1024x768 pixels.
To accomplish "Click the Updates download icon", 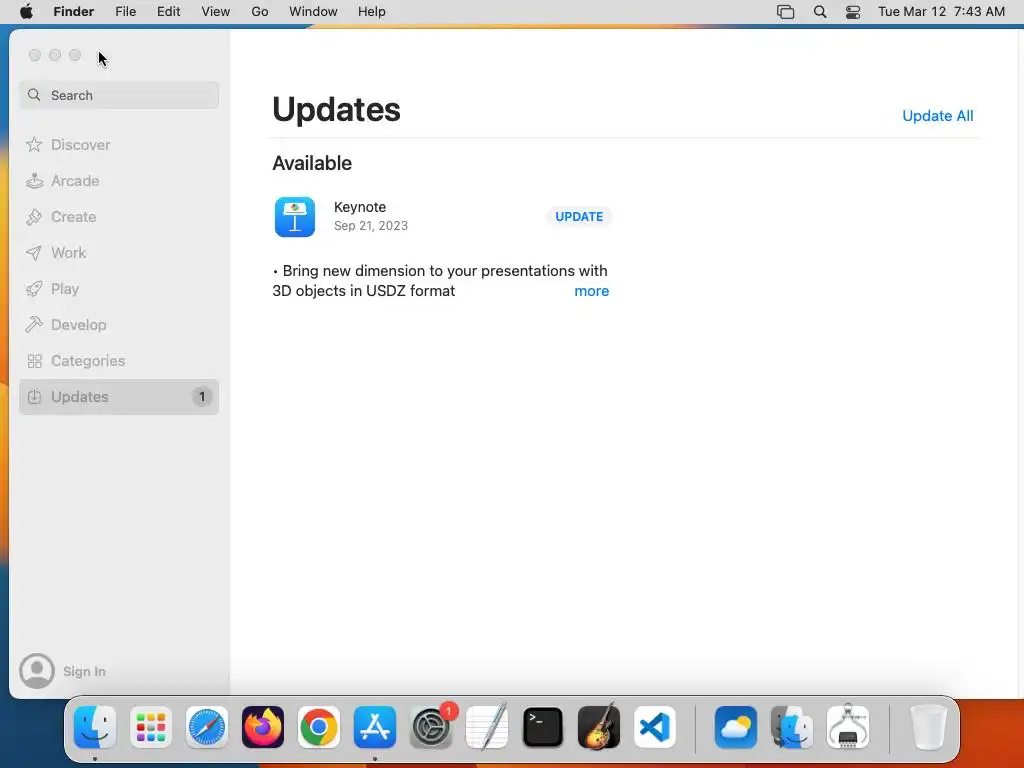I will pyautogui.click(x=35, y=396).
